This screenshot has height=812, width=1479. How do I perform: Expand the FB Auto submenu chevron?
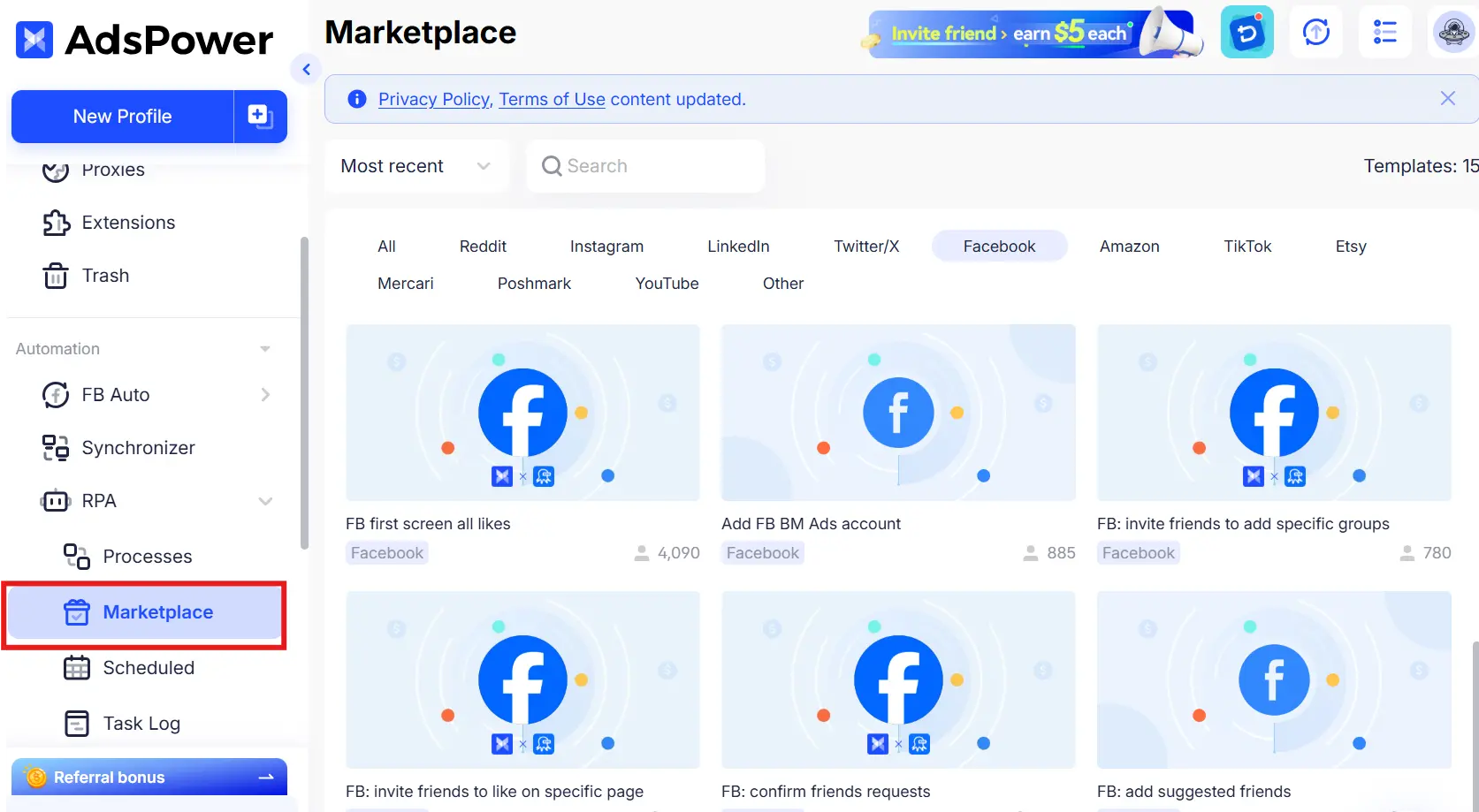pos(265,395)
